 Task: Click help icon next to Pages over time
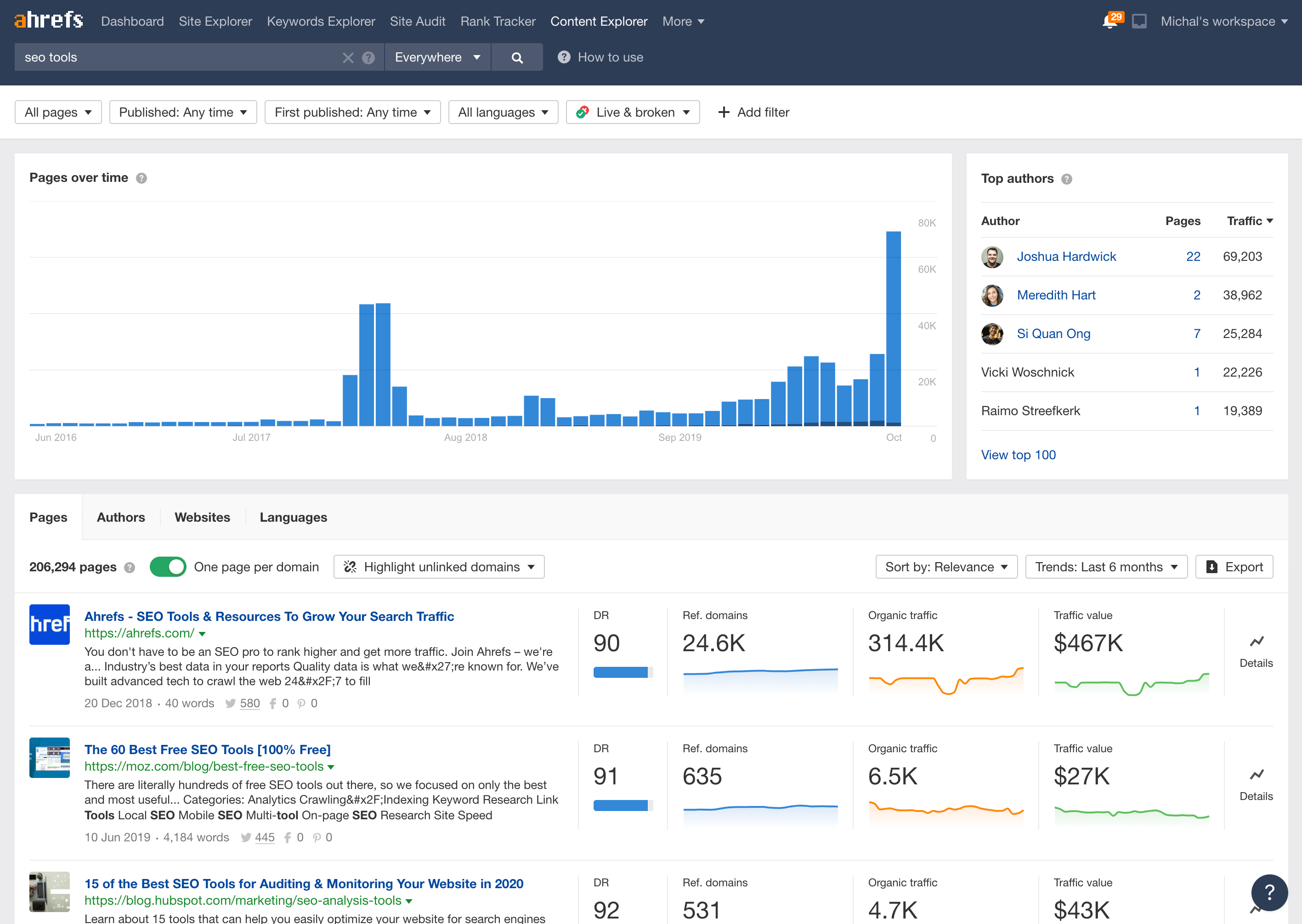(142, 178)
